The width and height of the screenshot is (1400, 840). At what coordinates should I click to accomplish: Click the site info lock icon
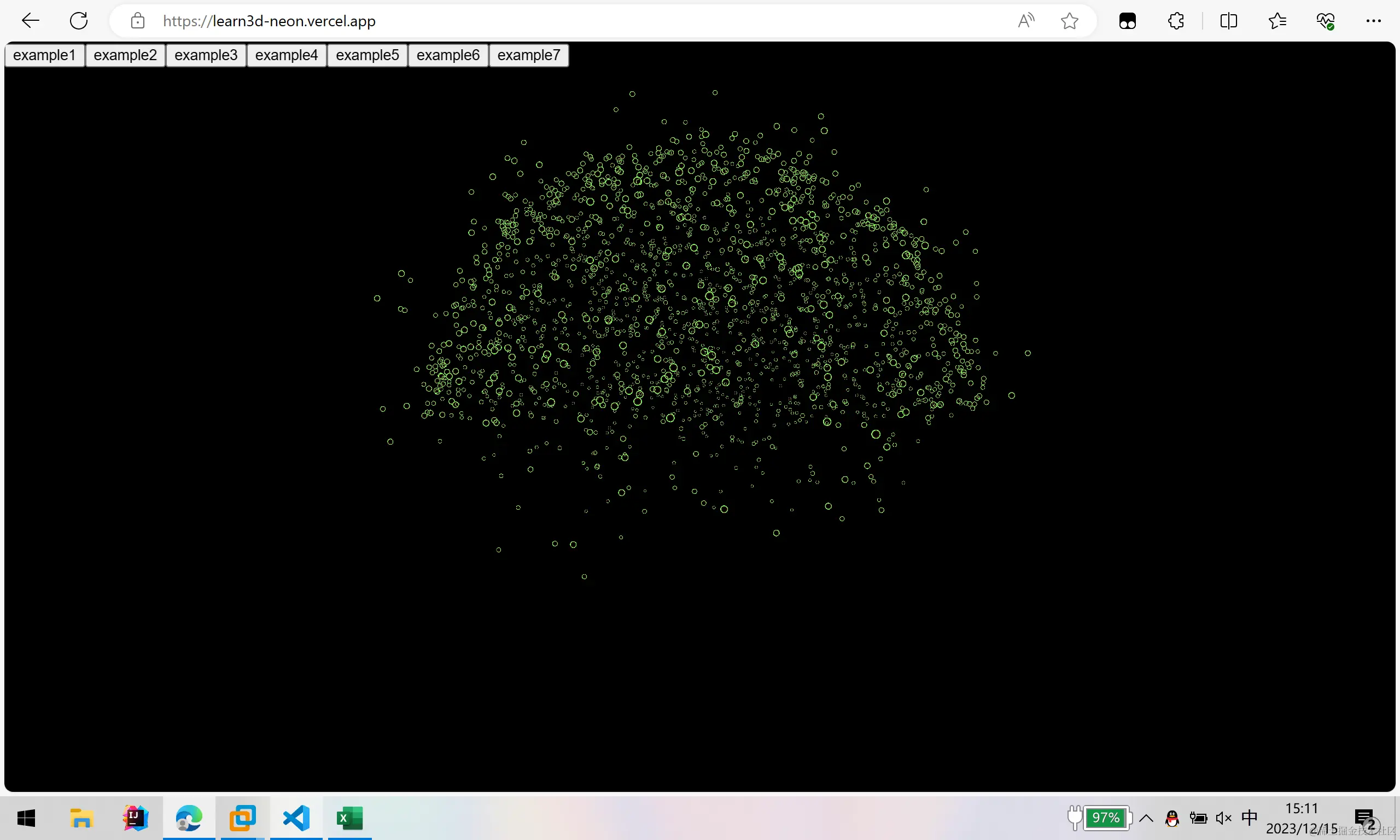(x=137, y=21)
